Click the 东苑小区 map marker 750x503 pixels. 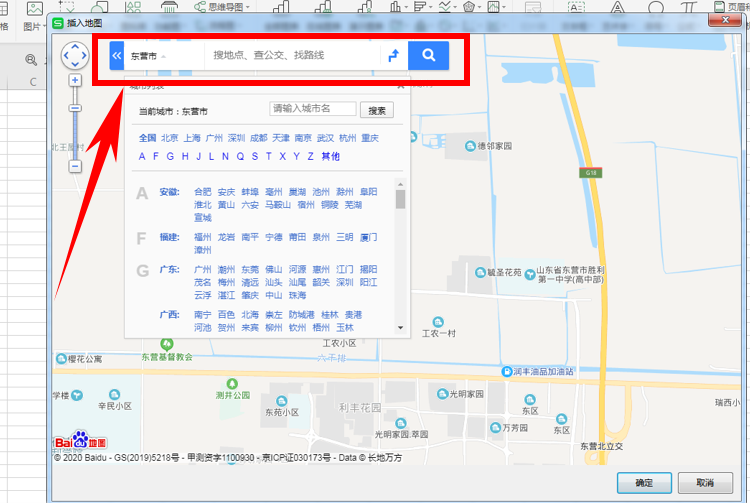pyautogui.click(x=282, y=401)
